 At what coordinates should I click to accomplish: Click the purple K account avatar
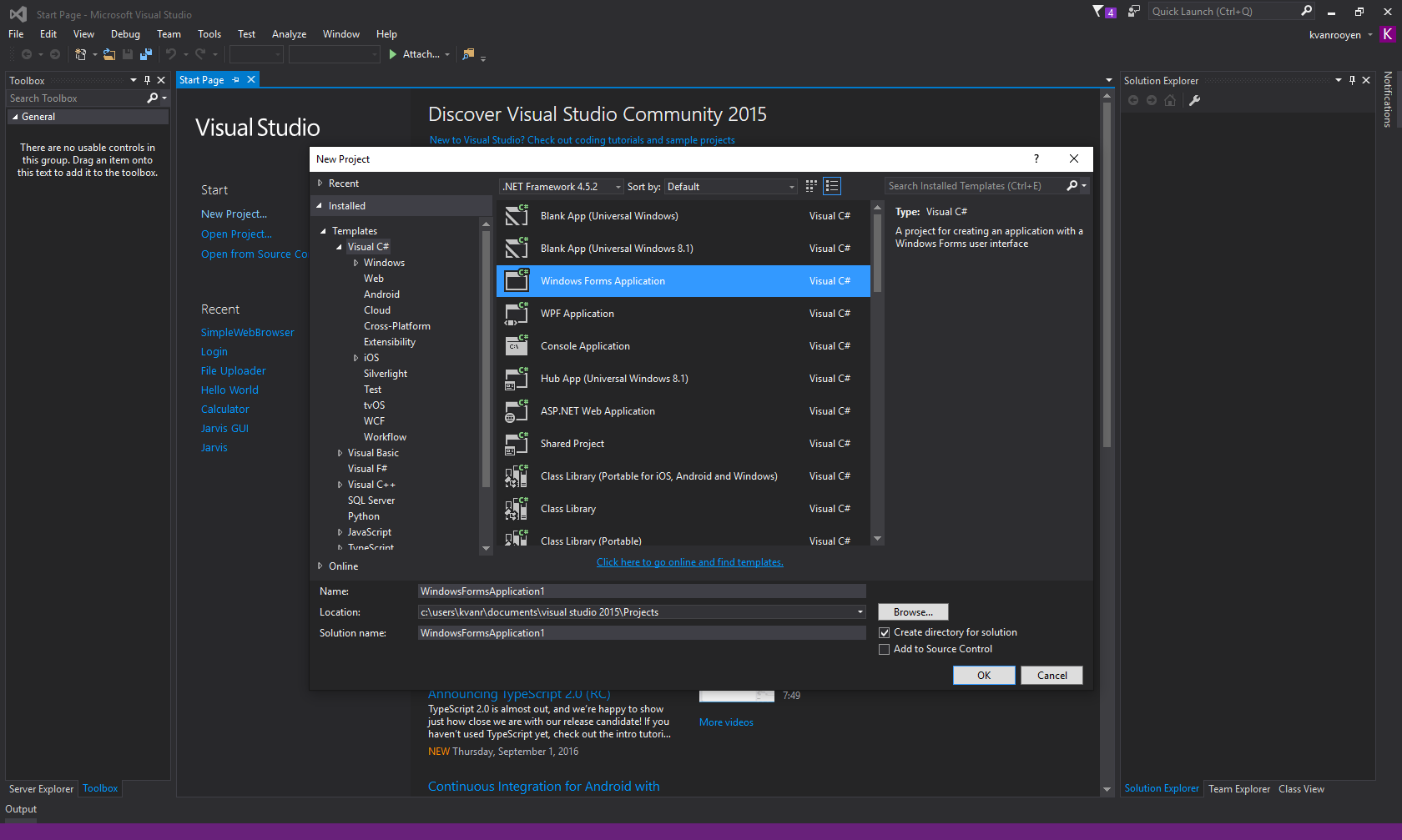coord(1388,34)
